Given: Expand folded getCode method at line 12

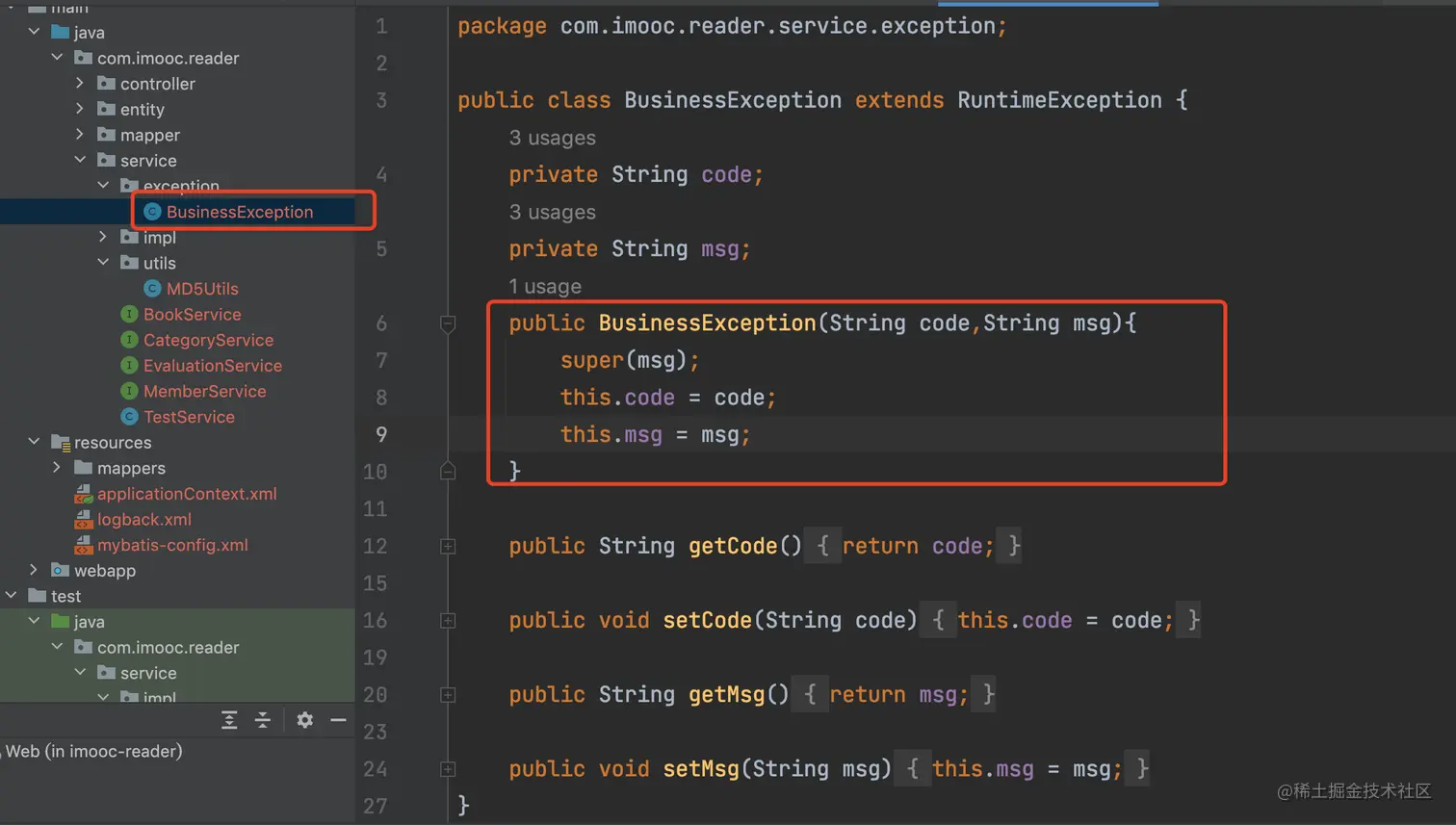Looking at the screenshot, I should tap(448, 546).
